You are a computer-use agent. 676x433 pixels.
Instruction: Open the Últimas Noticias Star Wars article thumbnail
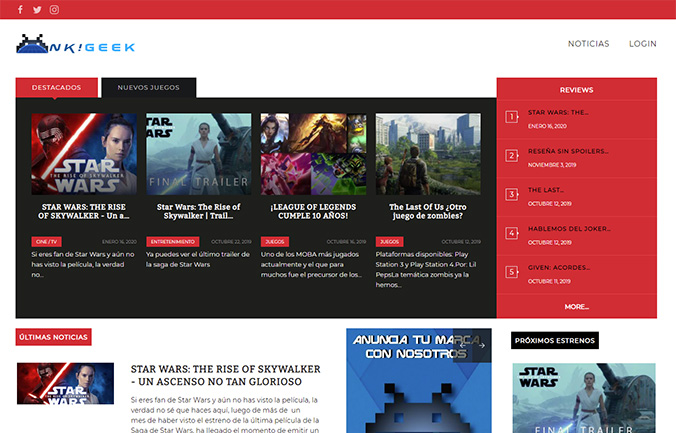coord(66,383)
